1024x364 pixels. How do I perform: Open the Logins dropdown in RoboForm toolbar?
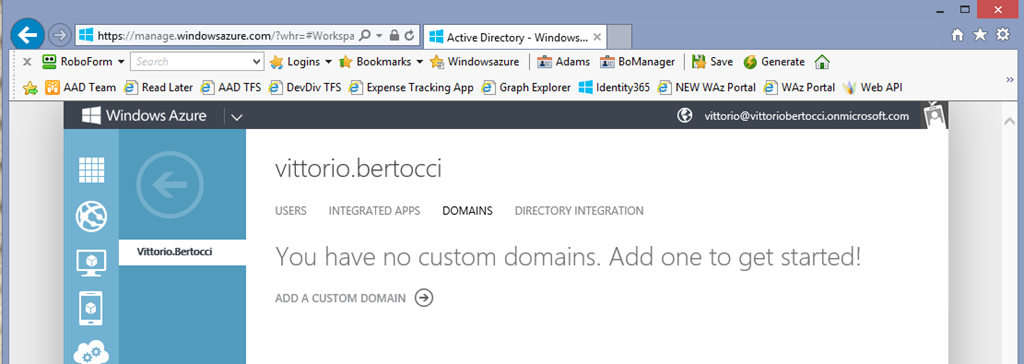tap(301, 62)
